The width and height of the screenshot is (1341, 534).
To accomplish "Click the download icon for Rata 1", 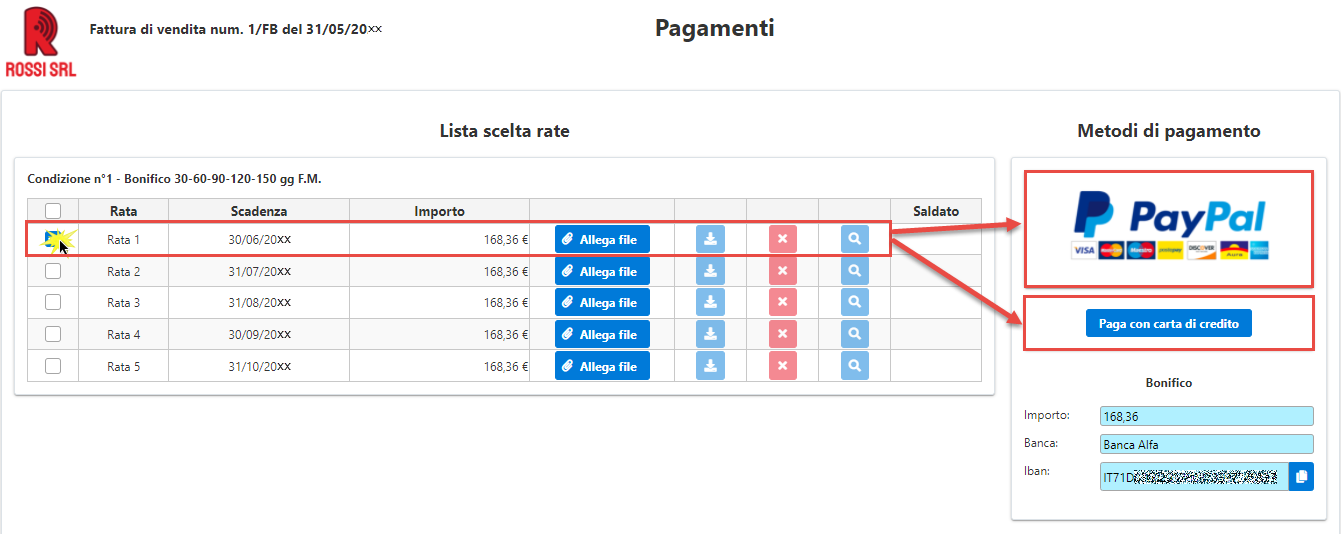I will (710, 239).
